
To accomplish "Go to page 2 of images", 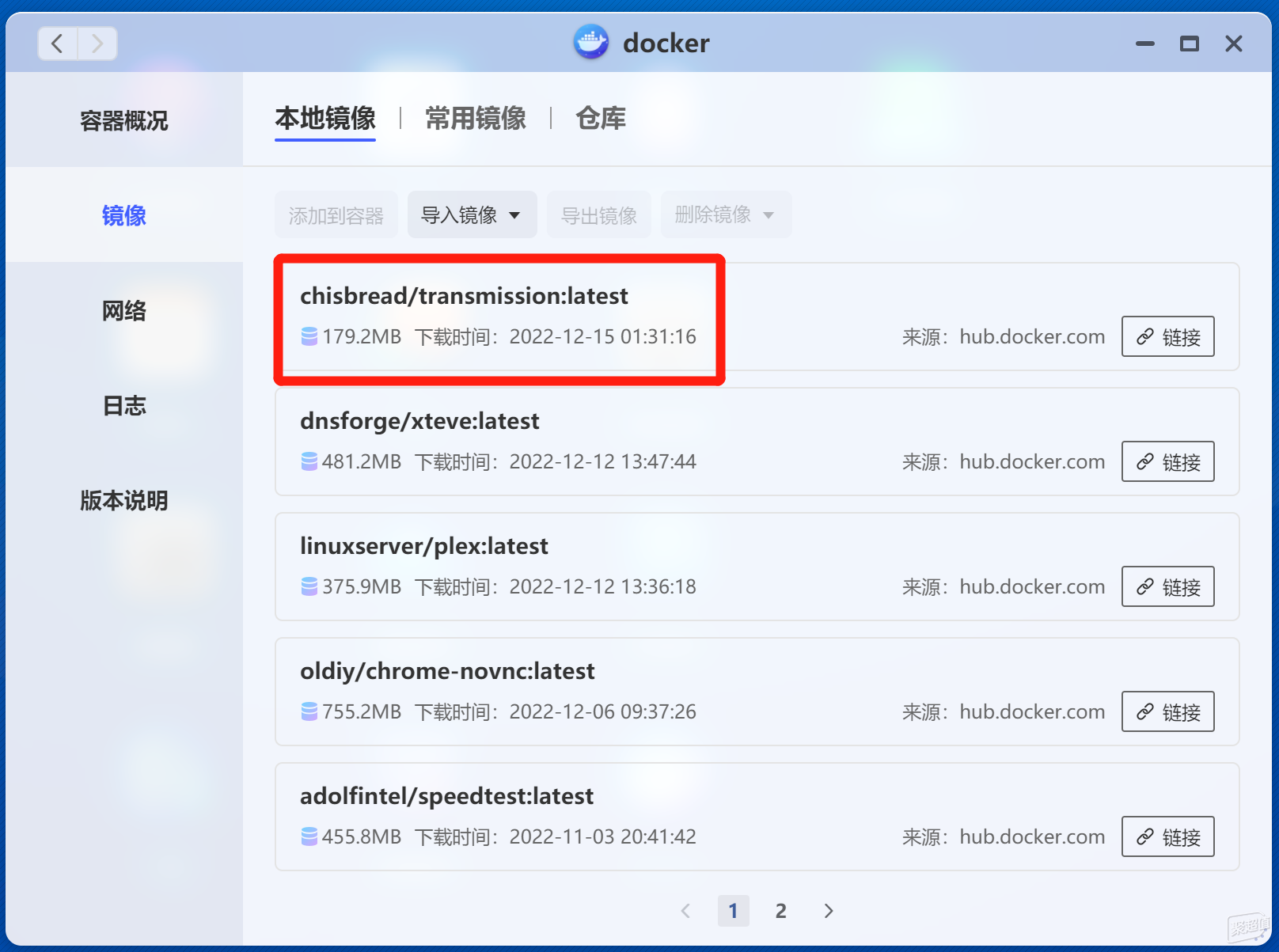I will 781,911.
